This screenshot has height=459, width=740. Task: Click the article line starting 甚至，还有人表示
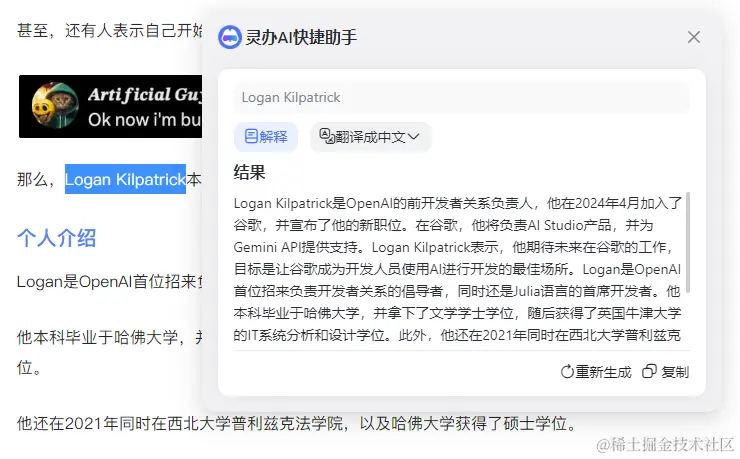(109, 30)
